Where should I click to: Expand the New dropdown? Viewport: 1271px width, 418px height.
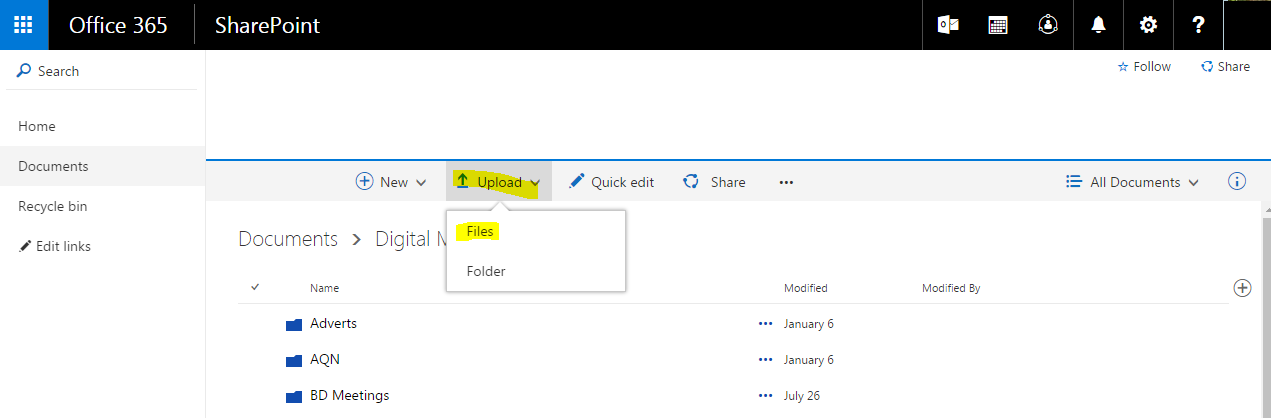tap(392, 182)
